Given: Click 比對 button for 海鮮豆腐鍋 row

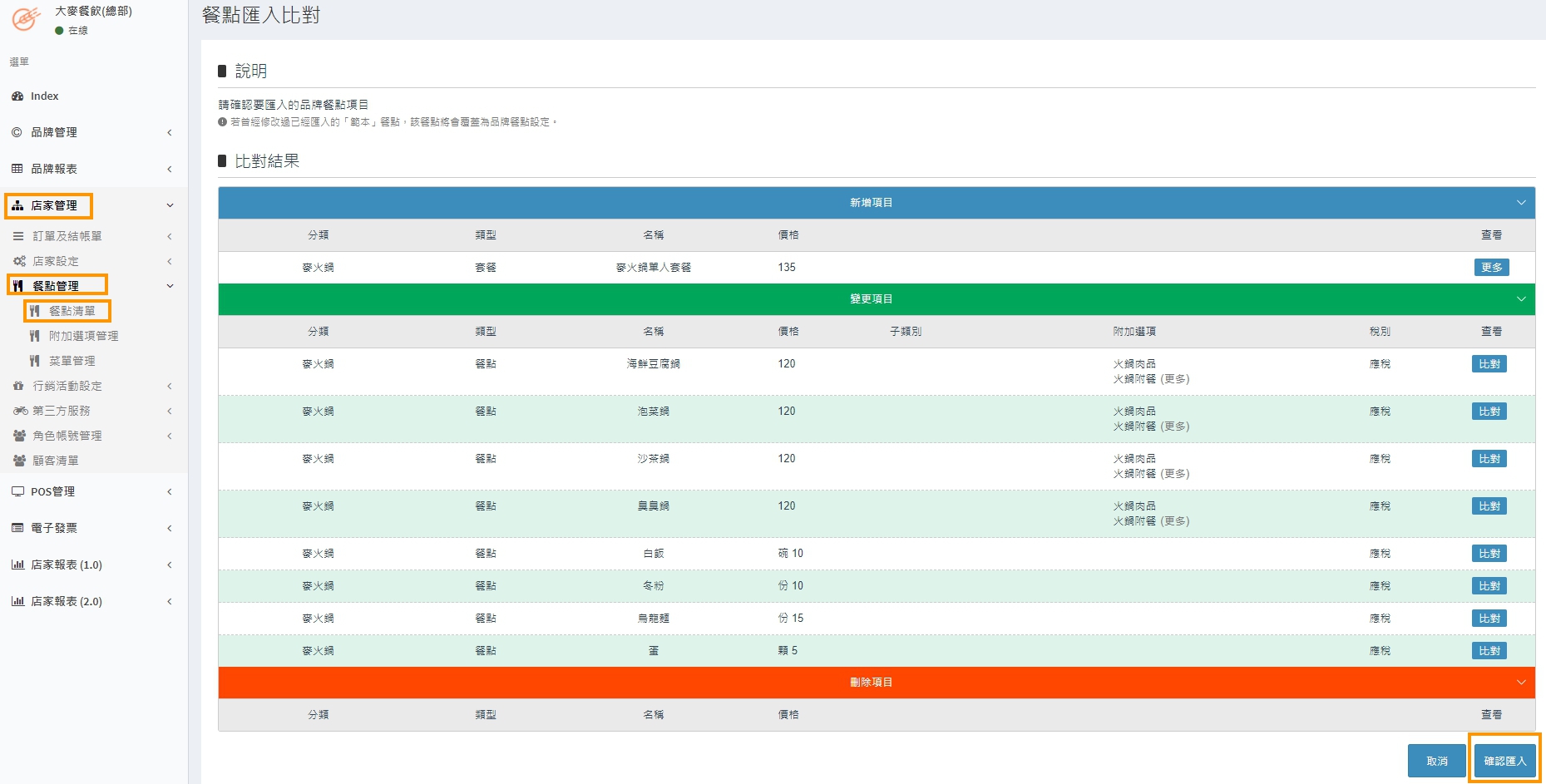Looking at the screenshot, I should point(1489,364).
